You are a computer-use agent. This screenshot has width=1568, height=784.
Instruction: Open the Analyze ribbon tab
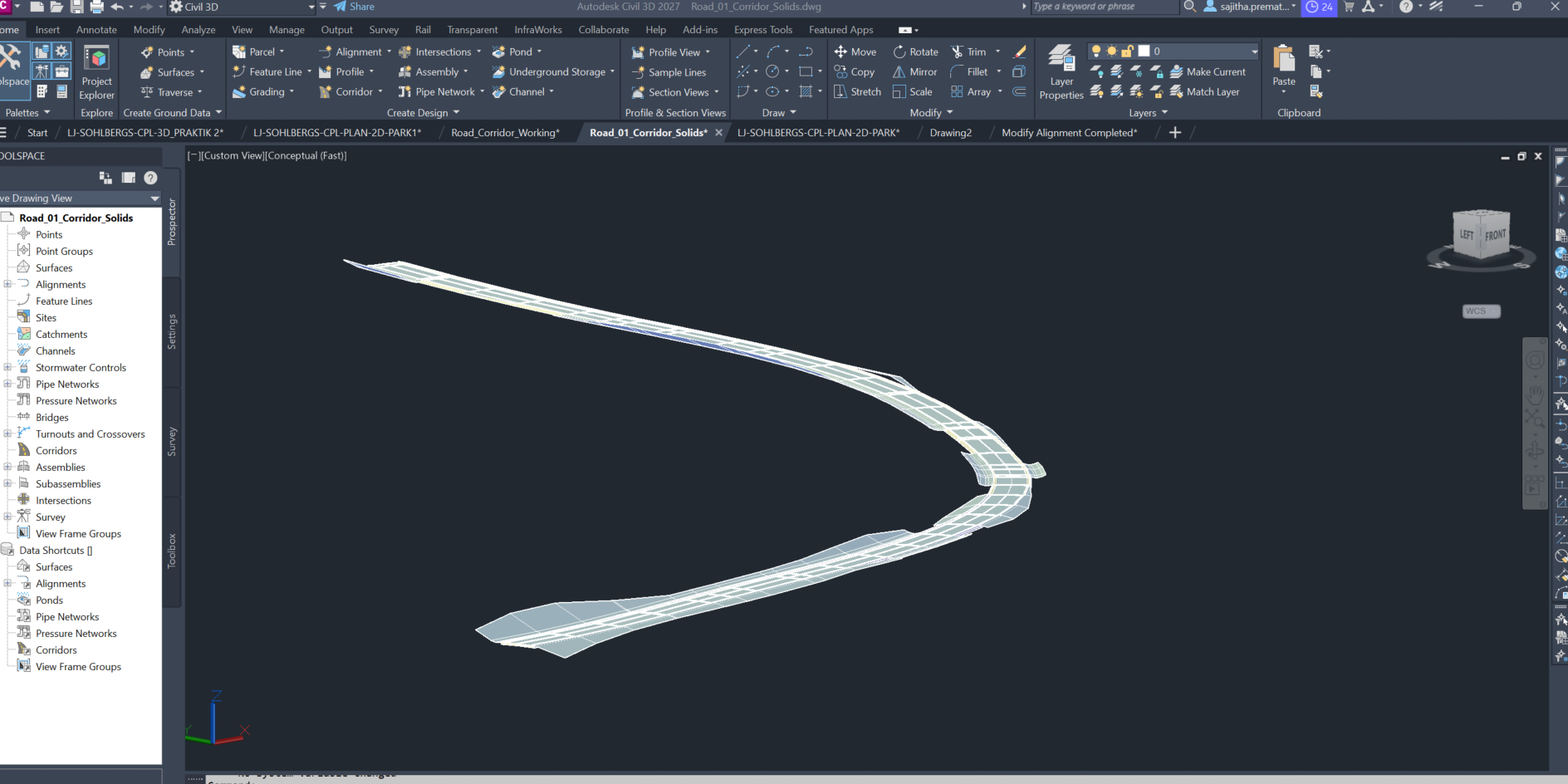(198, 30)
